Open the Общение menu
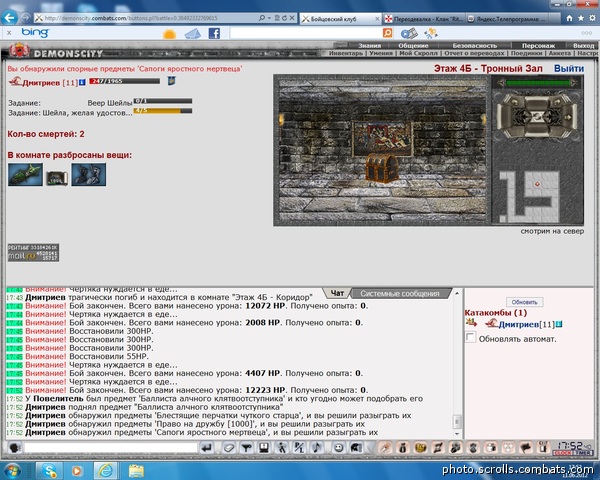 pos(413,46)
